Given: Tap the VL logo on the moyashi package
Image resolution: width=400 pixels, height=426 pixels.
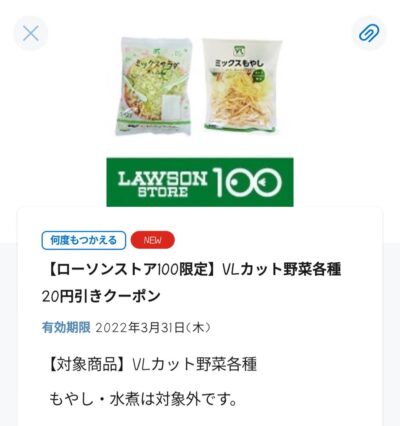Looking at the screenshot, I should coord(238,51).
